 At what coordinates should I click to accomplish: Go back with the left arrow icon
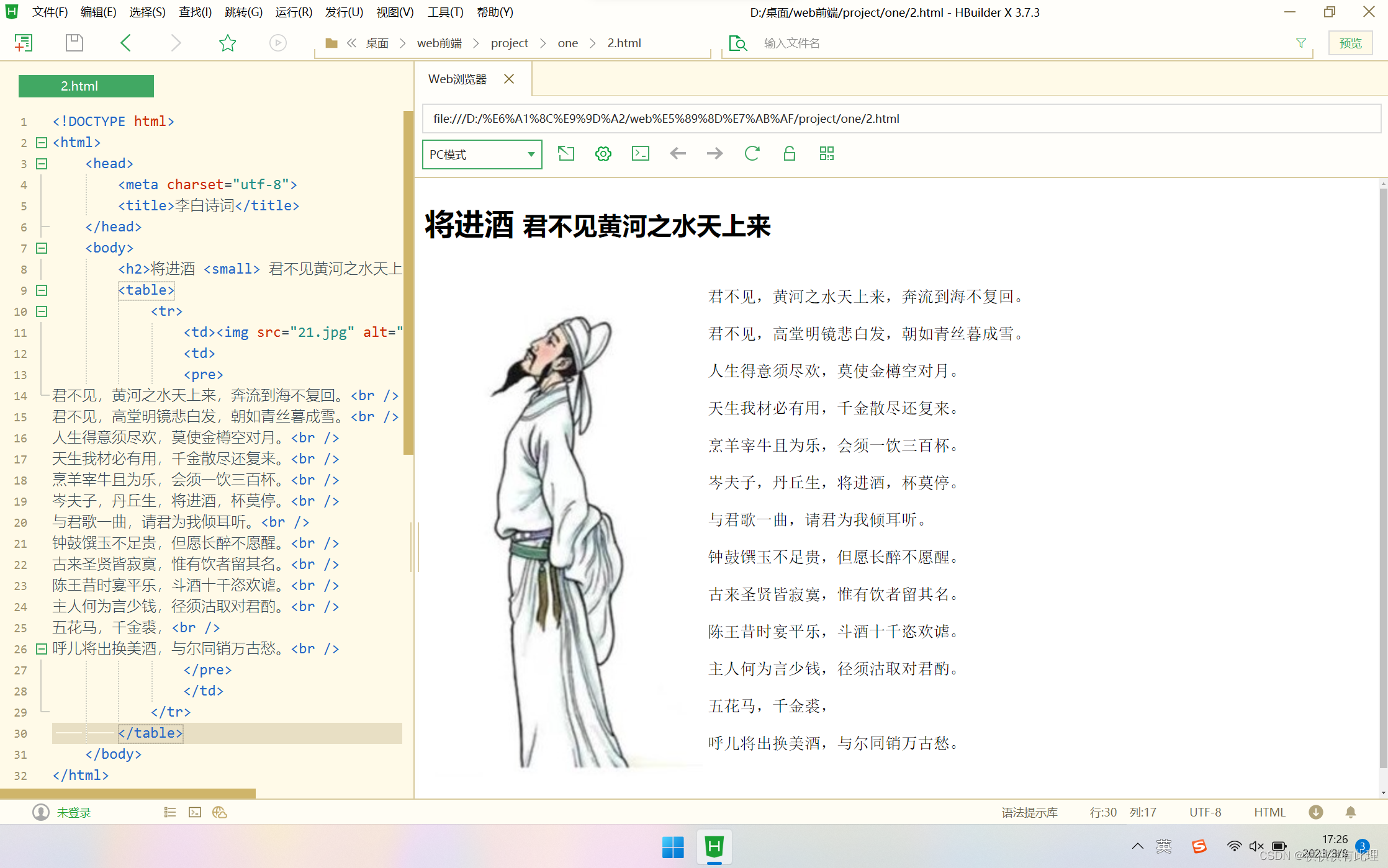pyautogui.click(x=125, y=43)
